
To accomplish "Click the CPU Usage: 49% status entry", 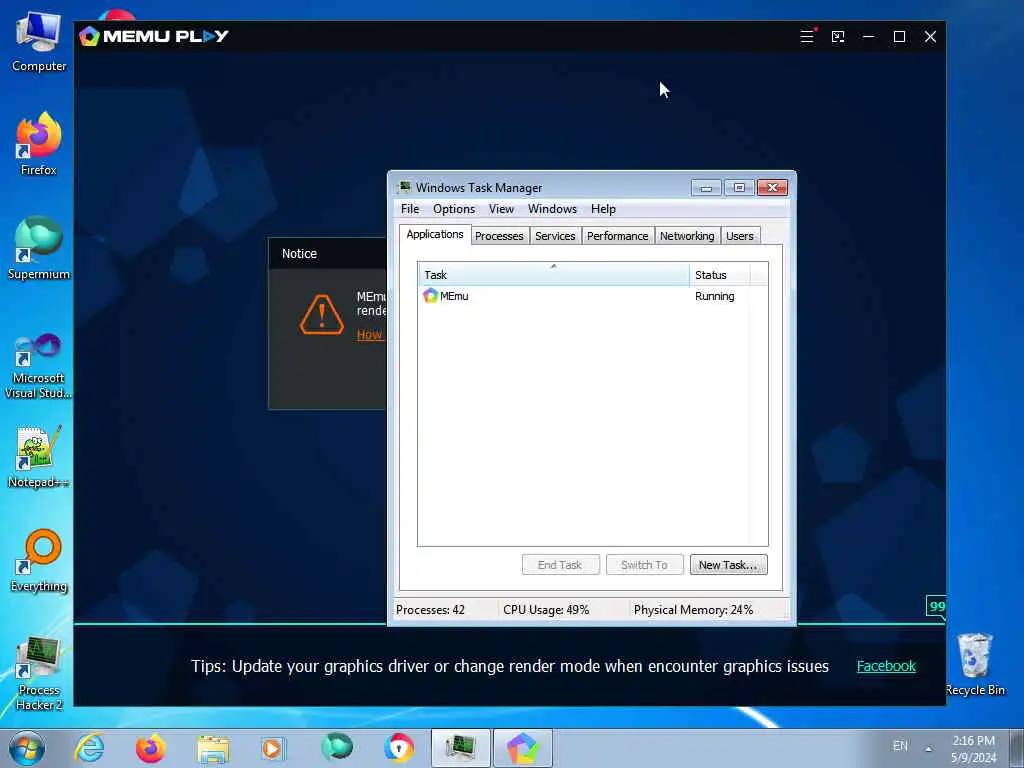I will click(546, 610).
